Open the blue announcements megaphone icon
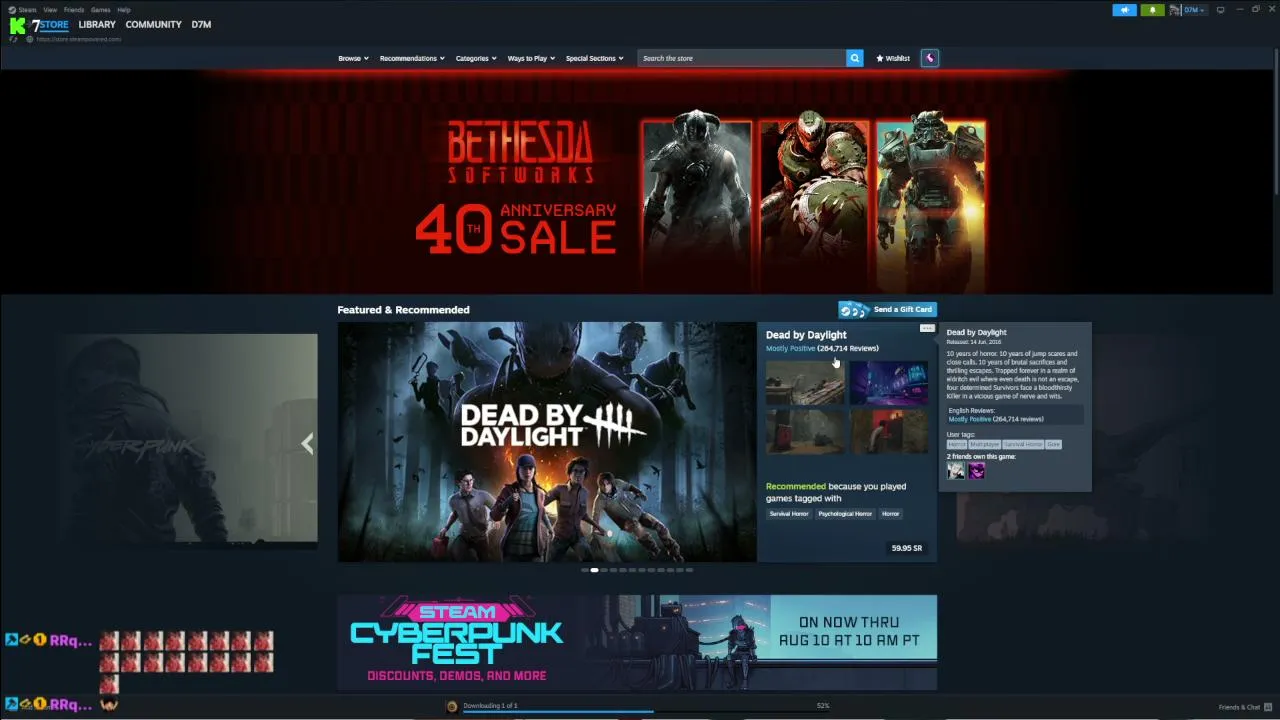Image resolution: width=1280 pixels, height=720 pixels. [x=1124, y=10]
